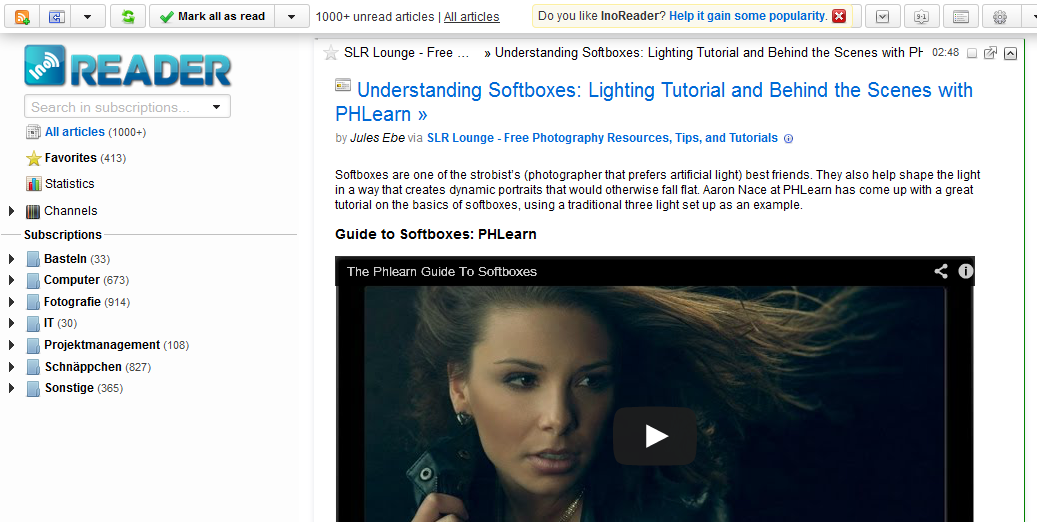The width and height of the screenshot is (1037, 522).
Task: Dismiss the InoReader popularity banner with red X
Action: pyautogui.click(x=839, y=16)
